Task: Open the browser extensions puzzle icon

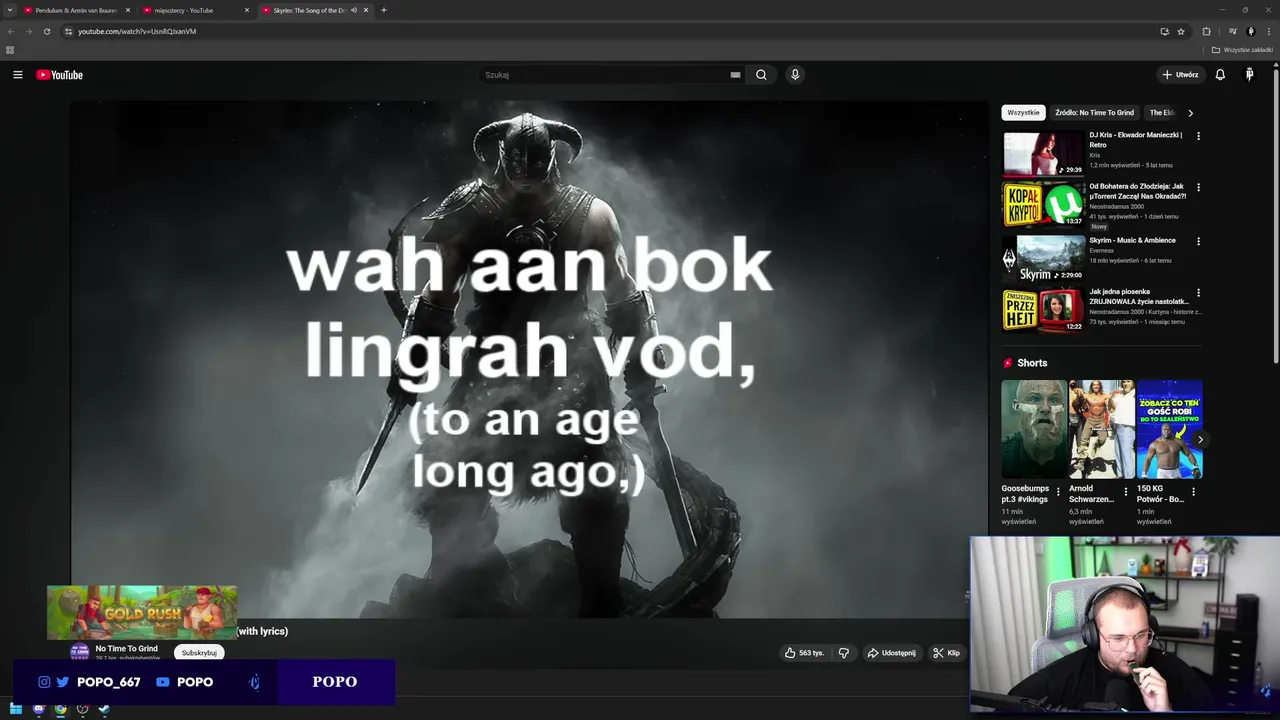Action: 1206,31
